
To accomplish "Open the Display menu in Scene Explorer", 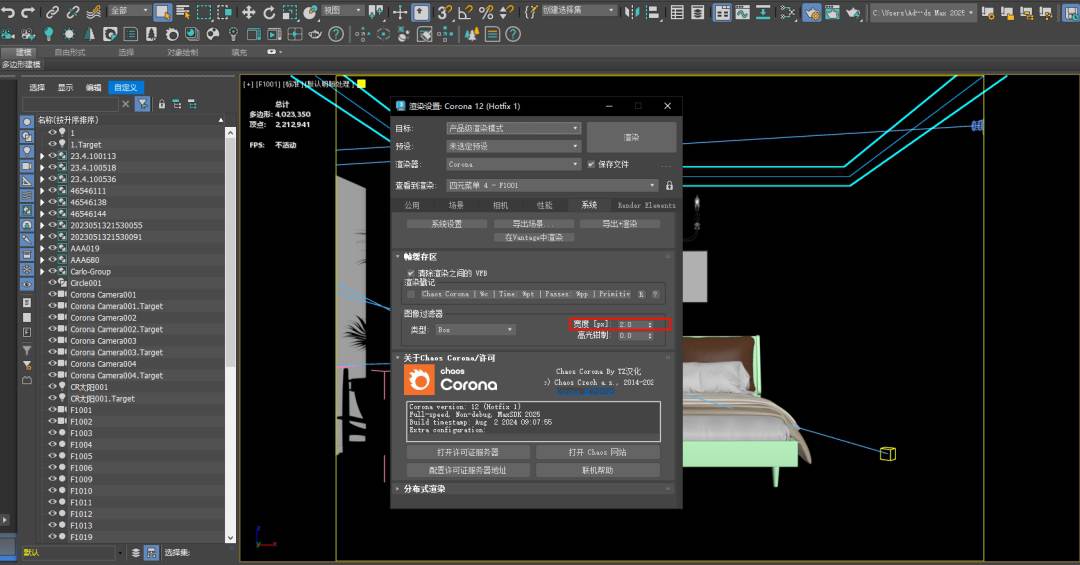I will pyautogui.click(x=65, y=88).
